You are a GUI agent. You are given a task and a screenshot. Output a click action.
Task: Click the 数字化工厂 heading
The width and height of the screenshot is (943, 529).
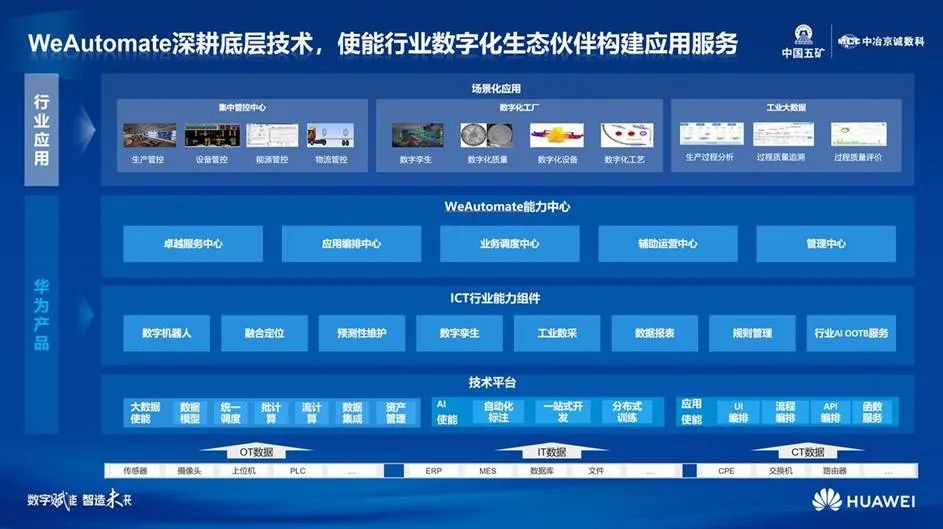click(519, 108)
